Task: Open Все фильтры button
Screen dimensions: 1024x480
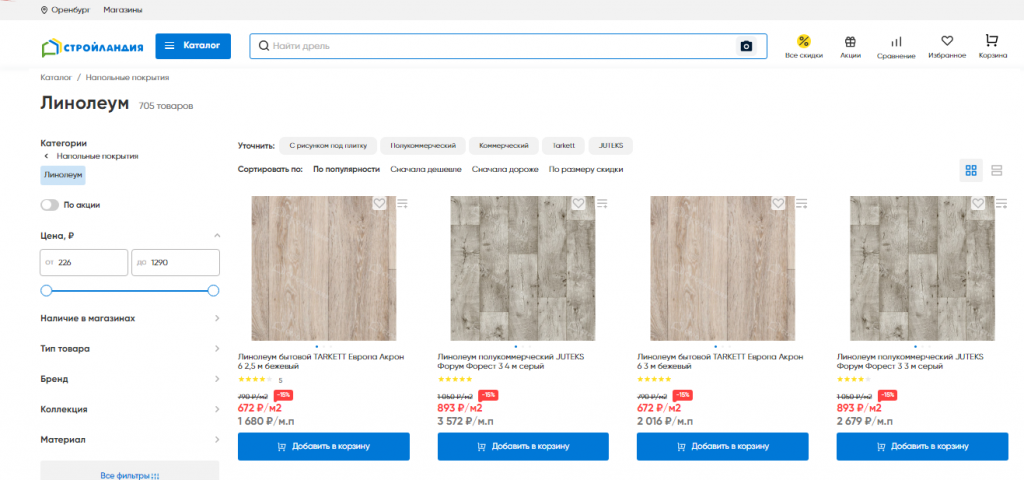Action: pos(130,472)
